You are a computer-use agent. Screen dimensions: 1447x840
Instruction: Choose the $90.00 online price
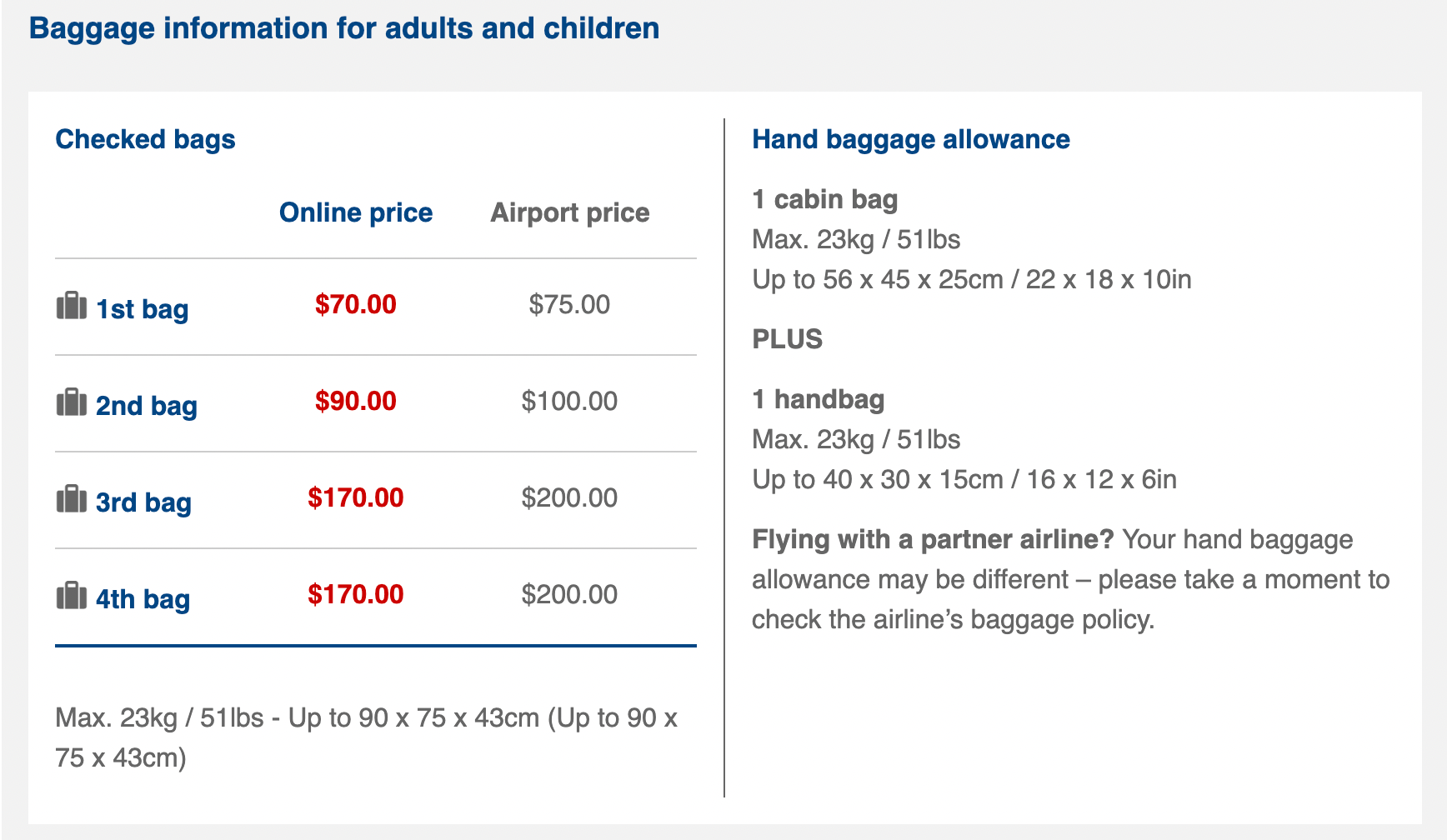(356, 401)
